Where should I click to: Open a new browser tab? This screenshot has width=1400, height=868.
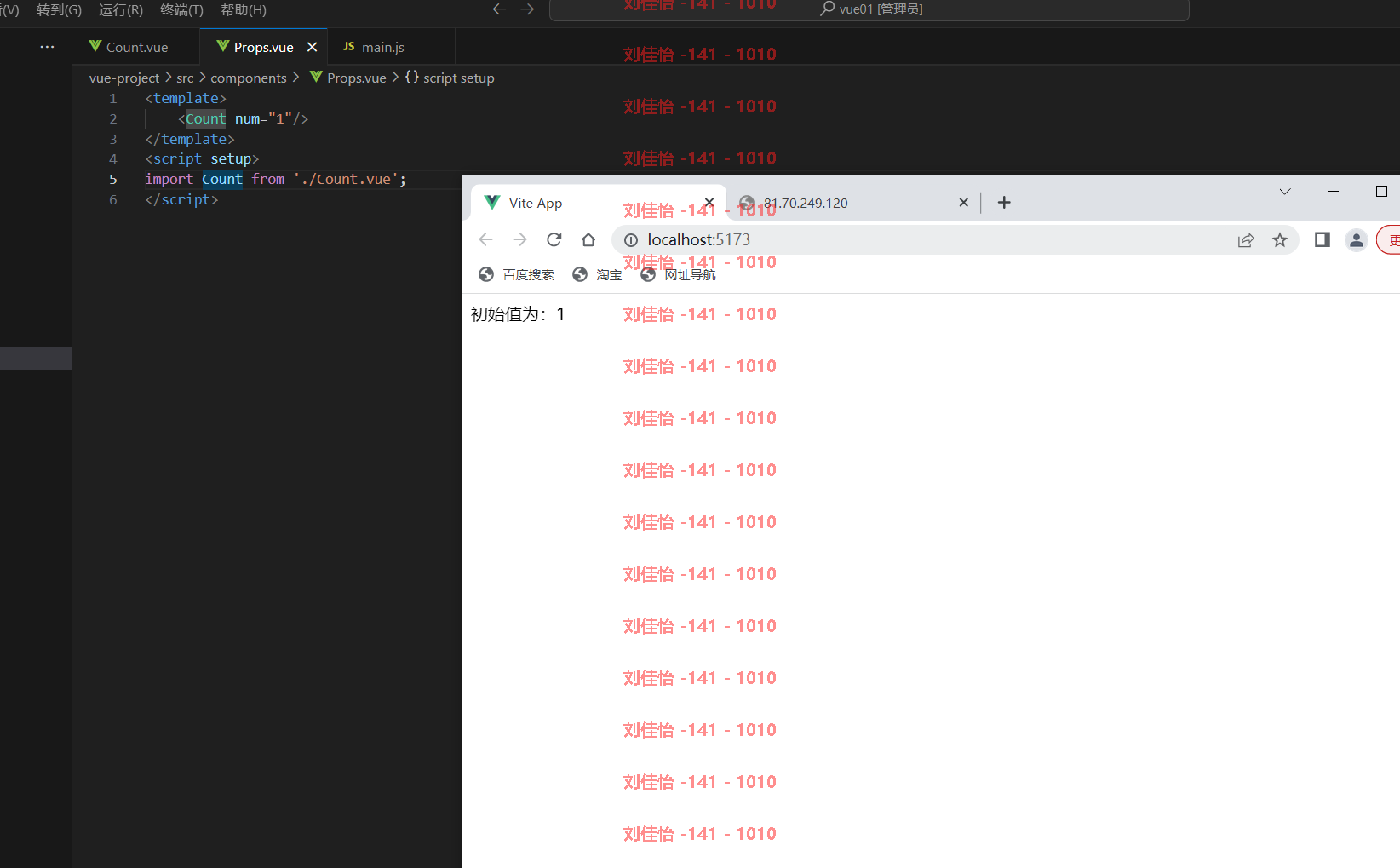pos(1004,203)
